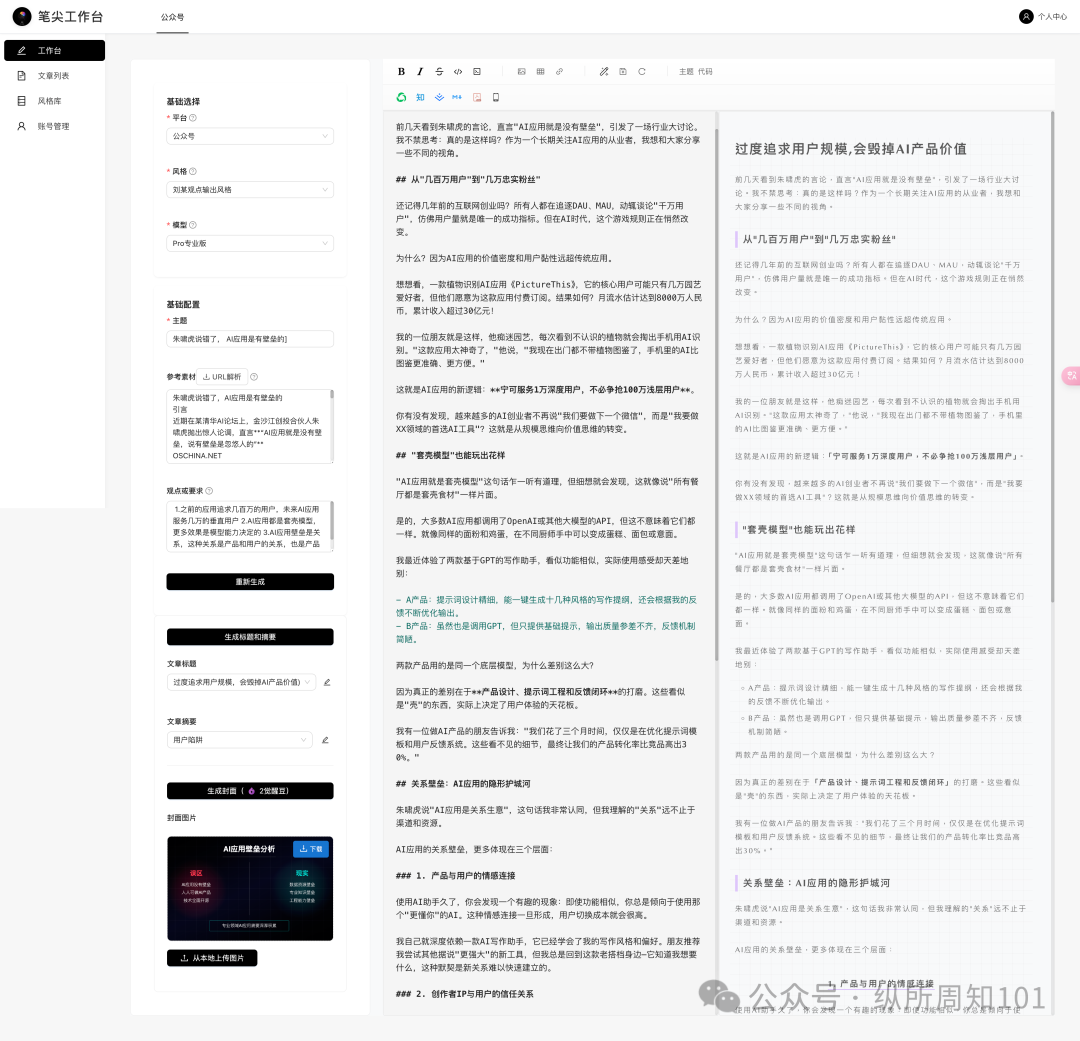Click the URL解析 button

coord(222,377)
